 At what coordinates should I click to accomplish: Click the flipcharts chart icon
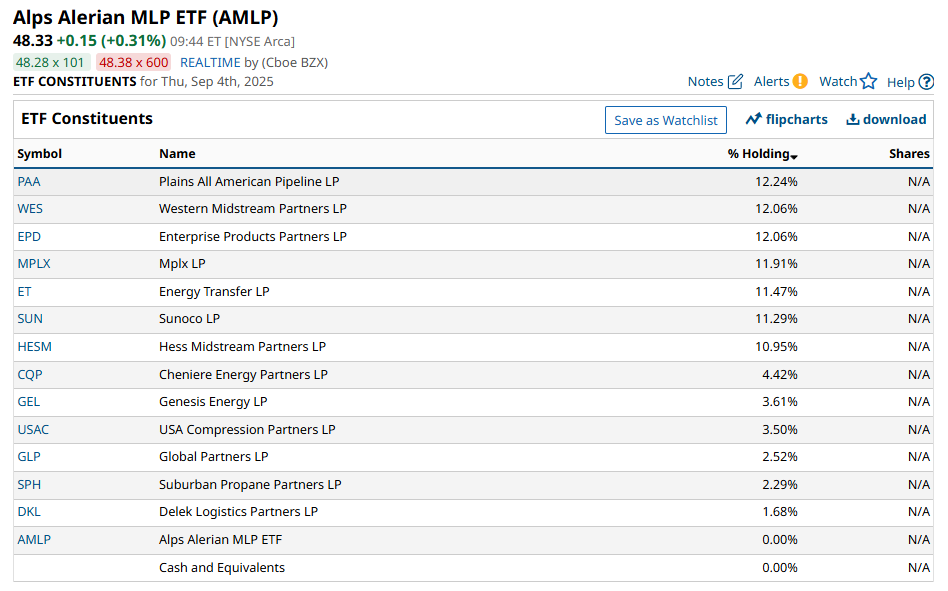pyautogui.click(x=753, y=119)
